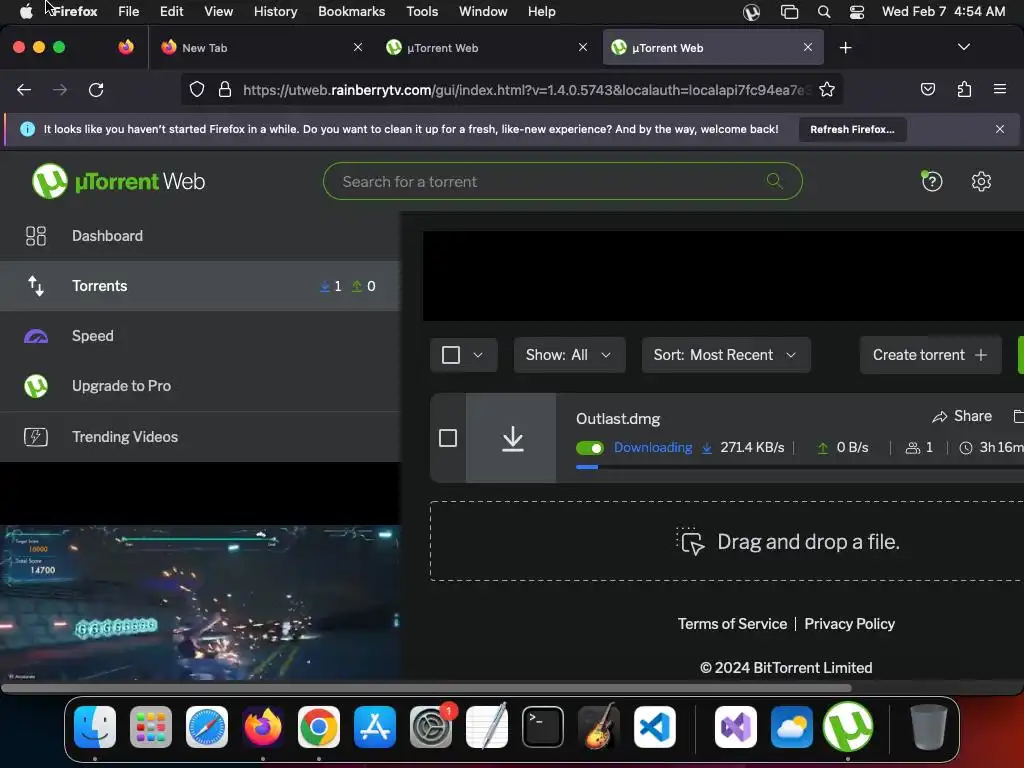This screenshot has width=1024, height=768.
Task: Click the Outlast.dmg torrent name
Action: (x=618, y=419)
